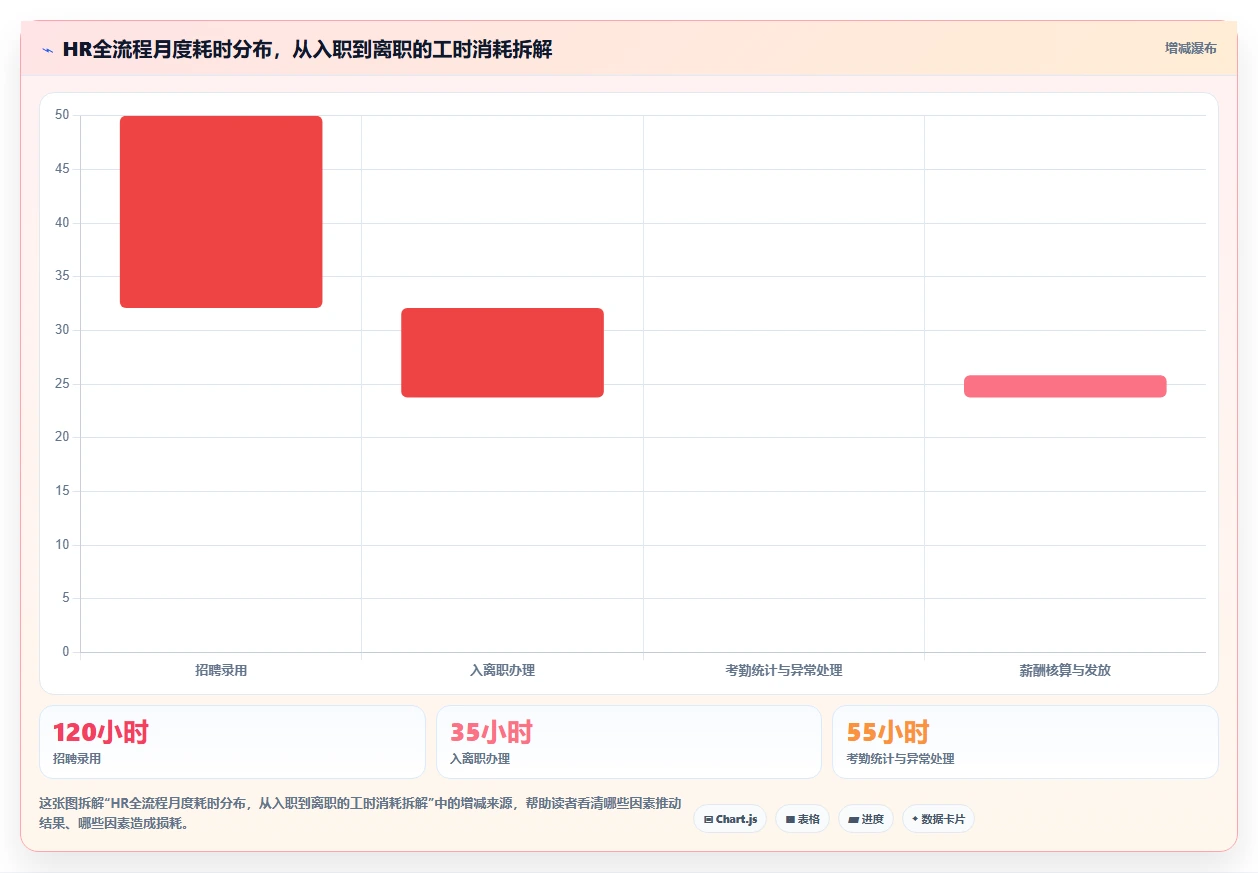Screen dimensions: 1258x873
Task: Click the 招聘录用 x-axis label
Action: tap(221, 670)
